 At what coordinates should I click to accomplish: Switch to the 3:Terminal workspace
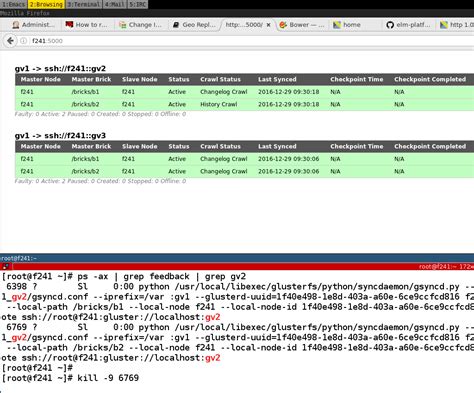click(x=83, y=4)
